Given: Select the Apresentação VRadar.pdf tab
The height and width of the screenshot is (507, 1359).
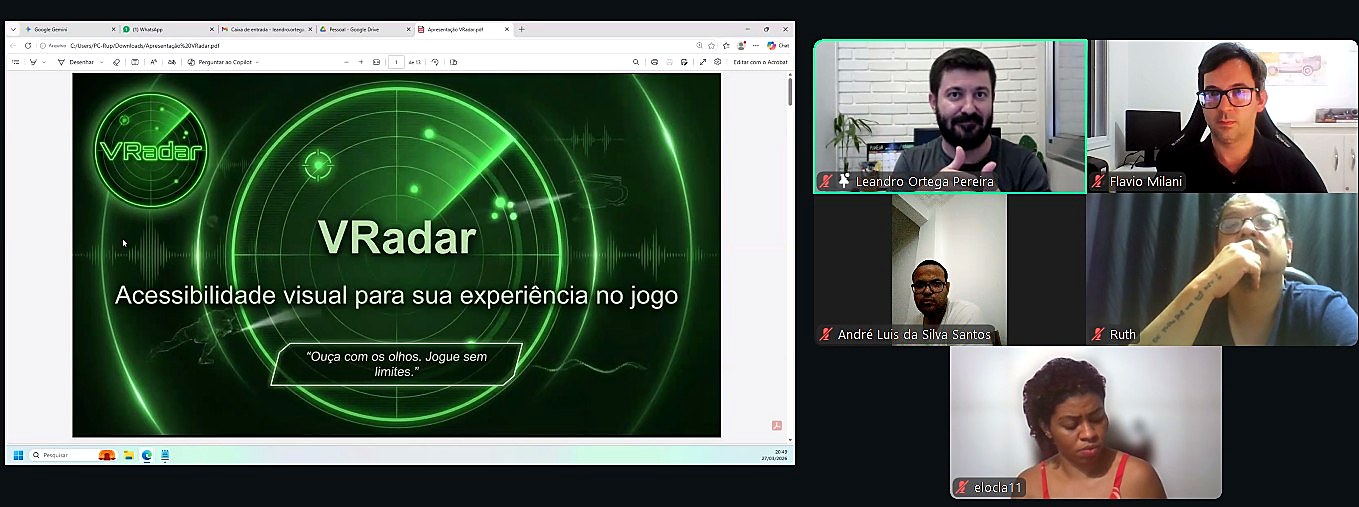Looking at the screenshot, I should [463, 29].
